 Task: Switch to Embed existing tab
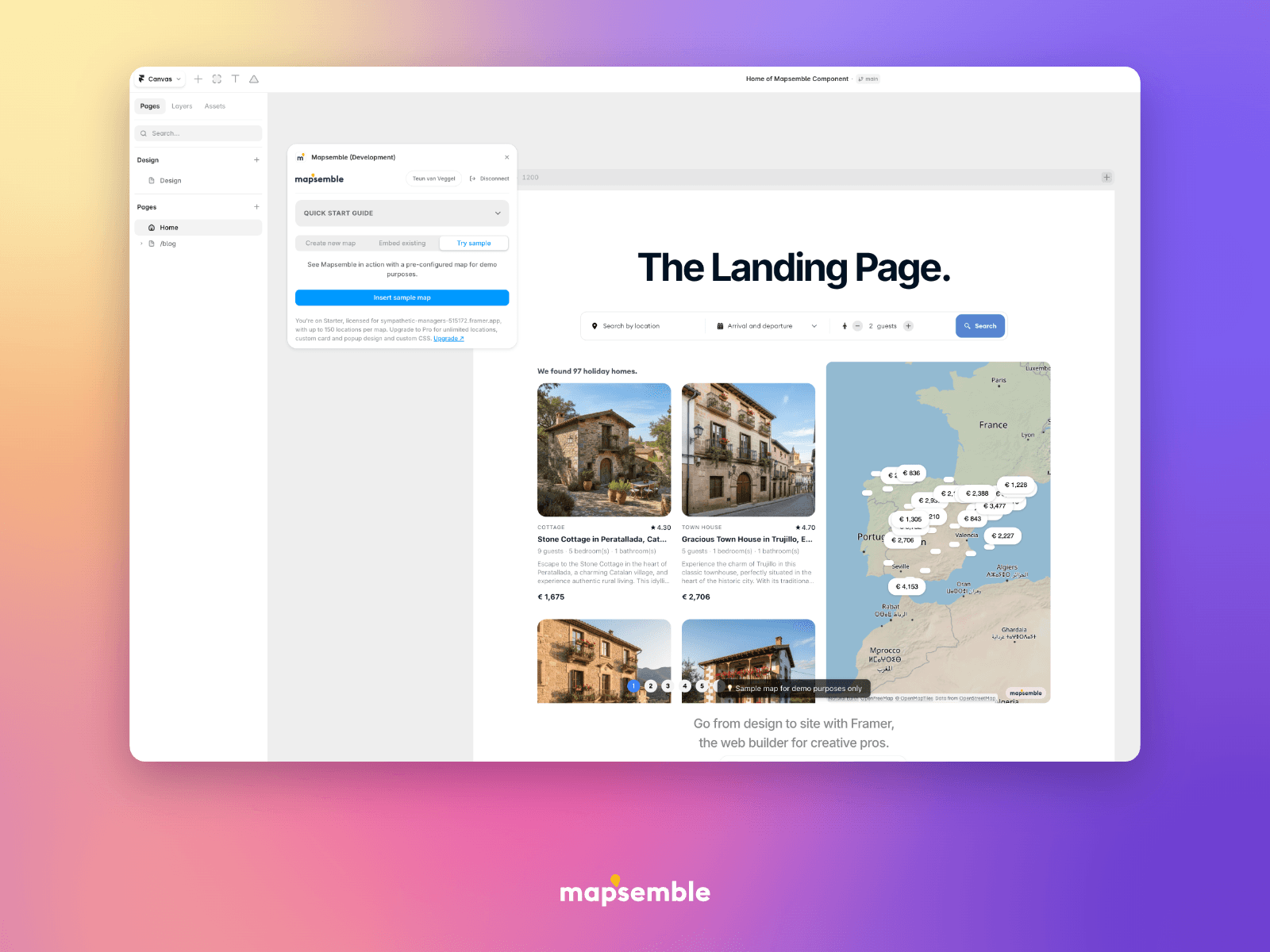402,244
